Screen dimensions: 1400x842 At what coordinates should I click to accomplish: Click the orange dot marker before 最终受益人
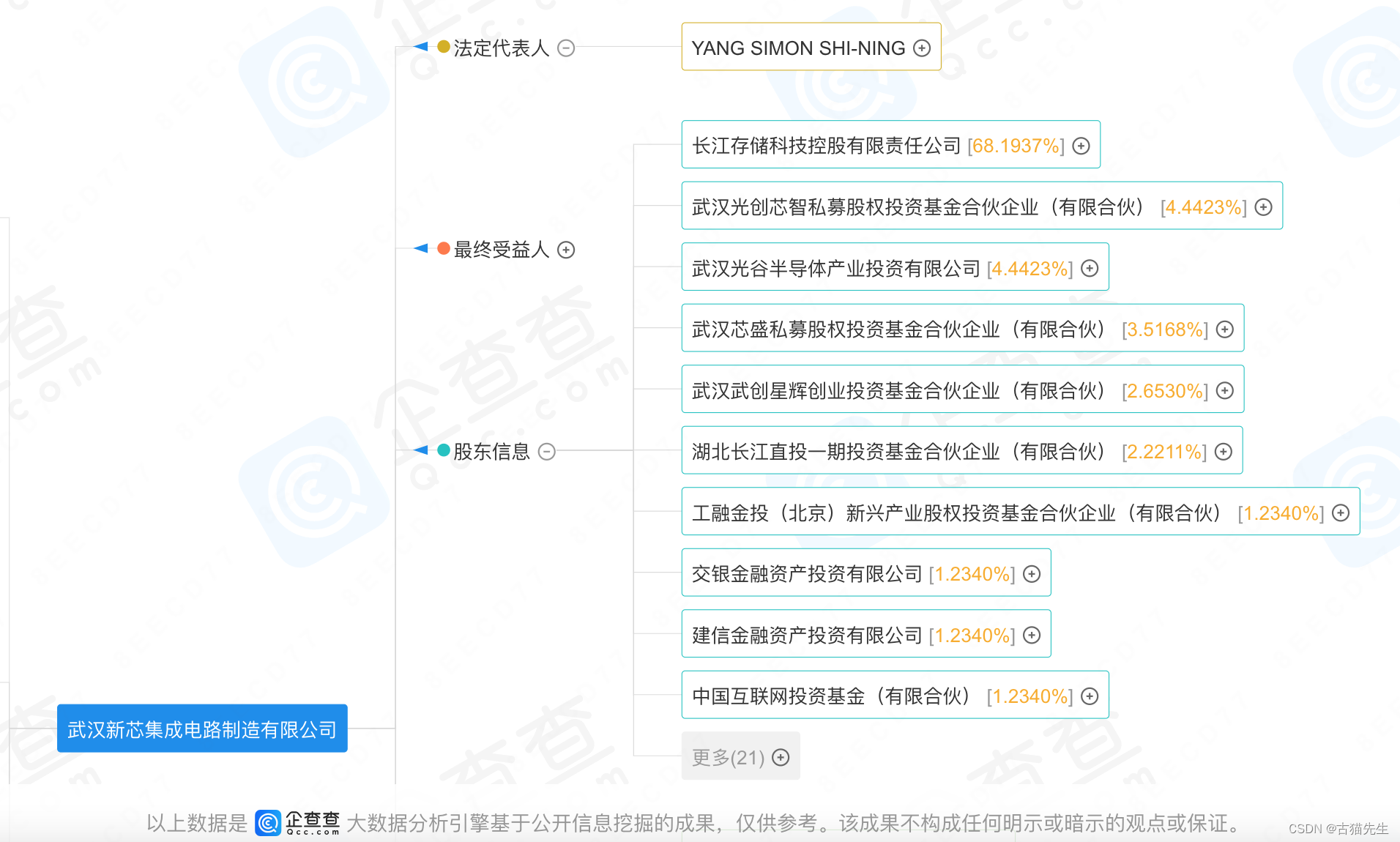click(443, 248)
